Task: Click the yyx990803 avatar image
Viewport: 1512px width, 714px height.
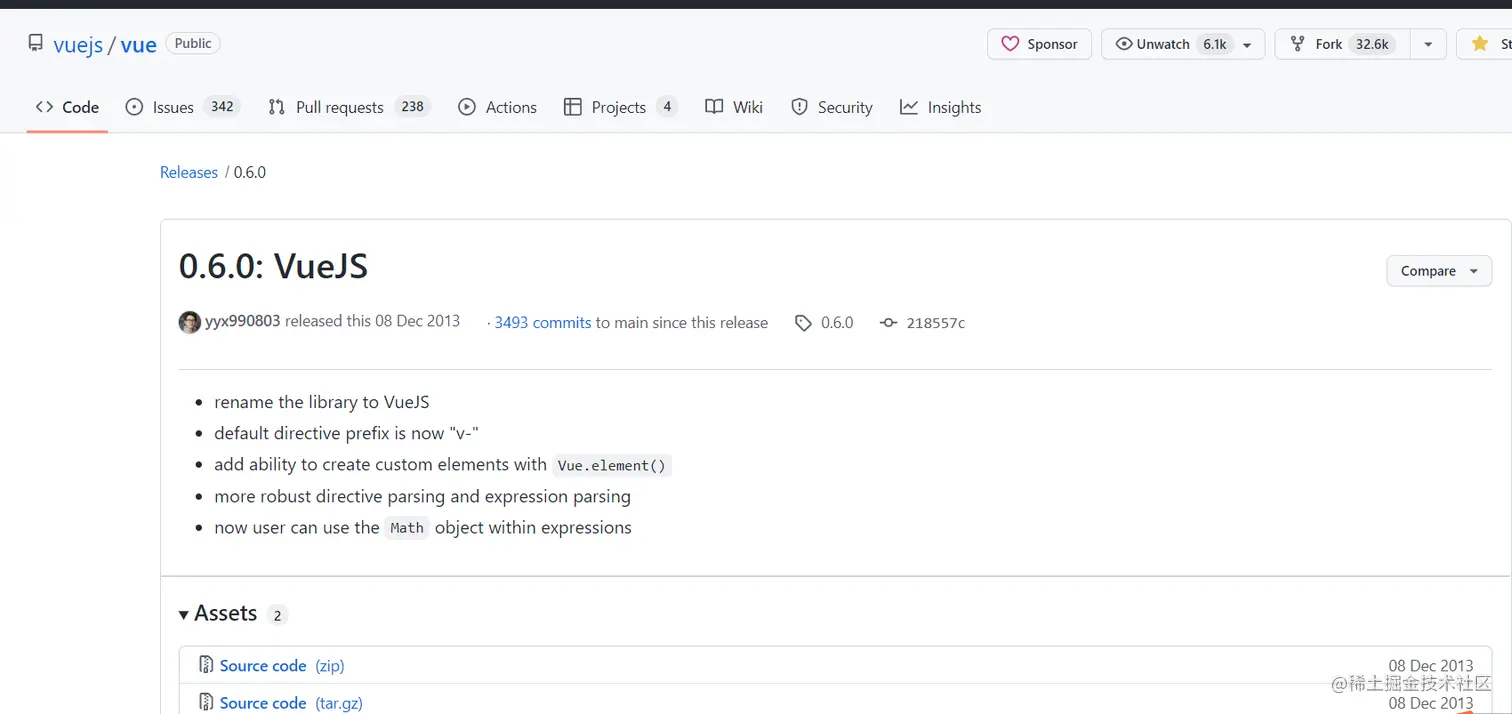Action: 190,322
